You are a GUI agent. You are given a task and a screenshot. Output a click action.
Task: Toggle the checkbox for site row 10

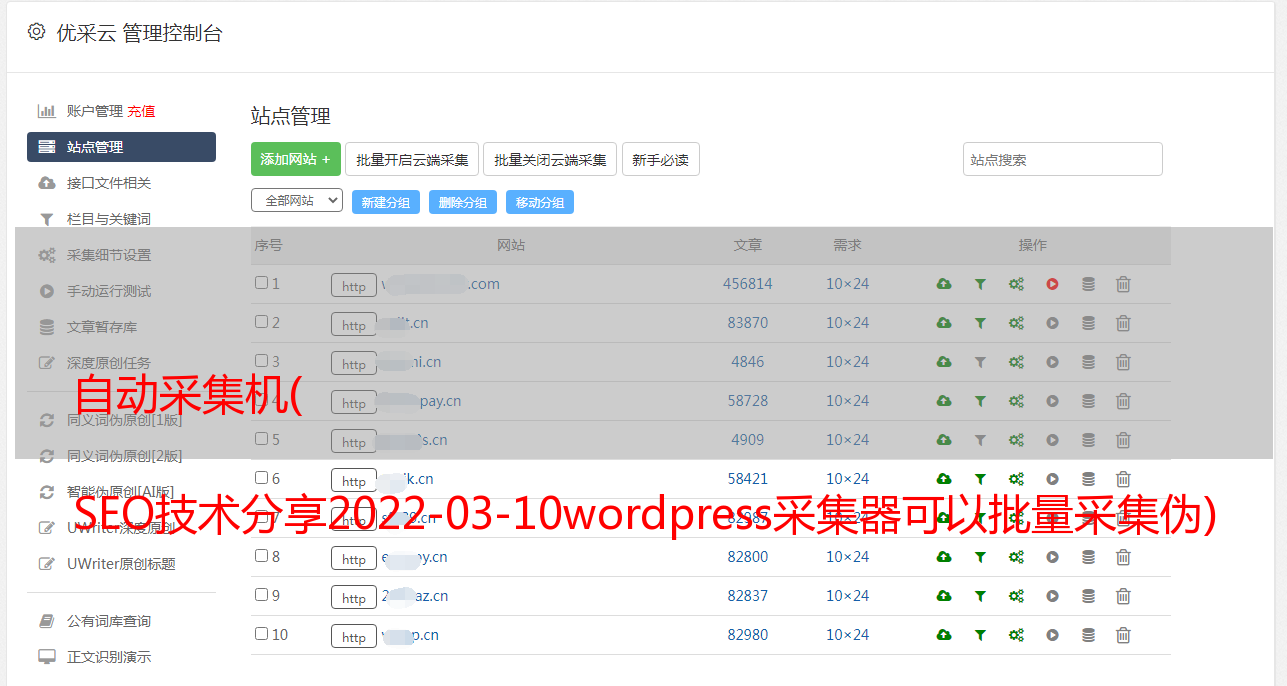261,634
